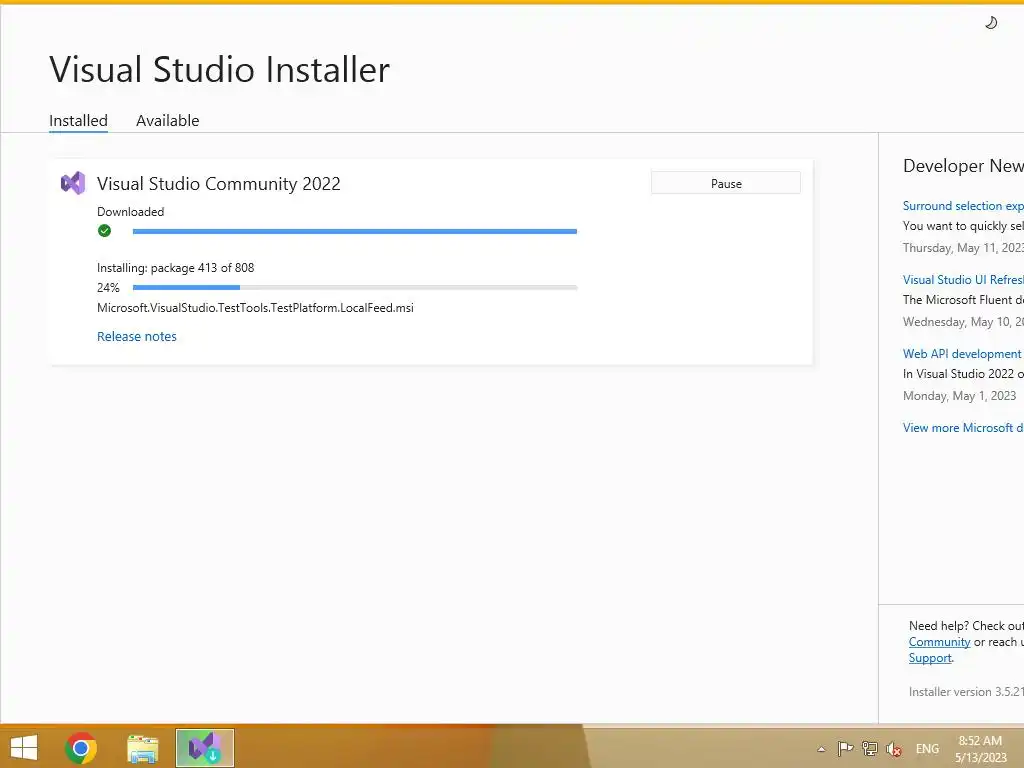Viewport: 1024px width, 768px height.
Task: Click the Monday, May 1, 2023 date
Action: (x=959, y=396)
